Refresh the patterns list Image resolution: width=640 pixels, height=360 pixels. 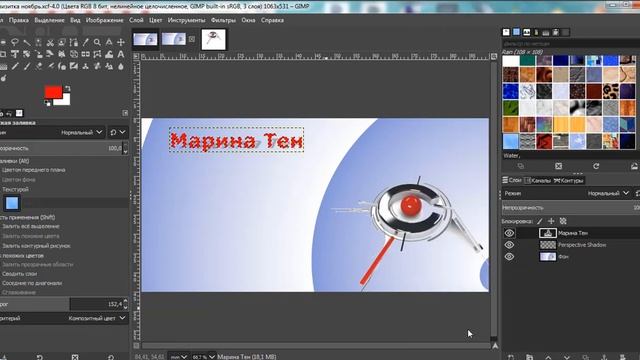pyautogui.click(x=596, y=166)
